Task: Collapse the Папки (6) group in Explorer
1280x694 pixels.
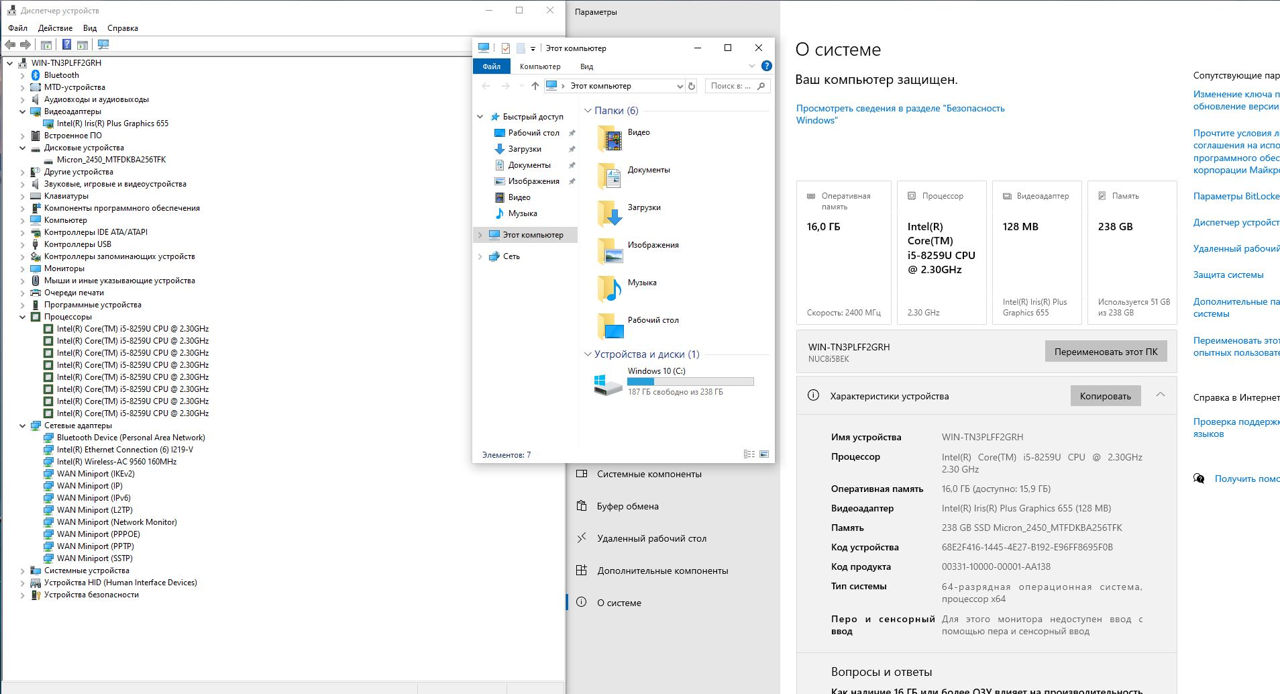Action: pyautogui.click(x=587, y=111)
